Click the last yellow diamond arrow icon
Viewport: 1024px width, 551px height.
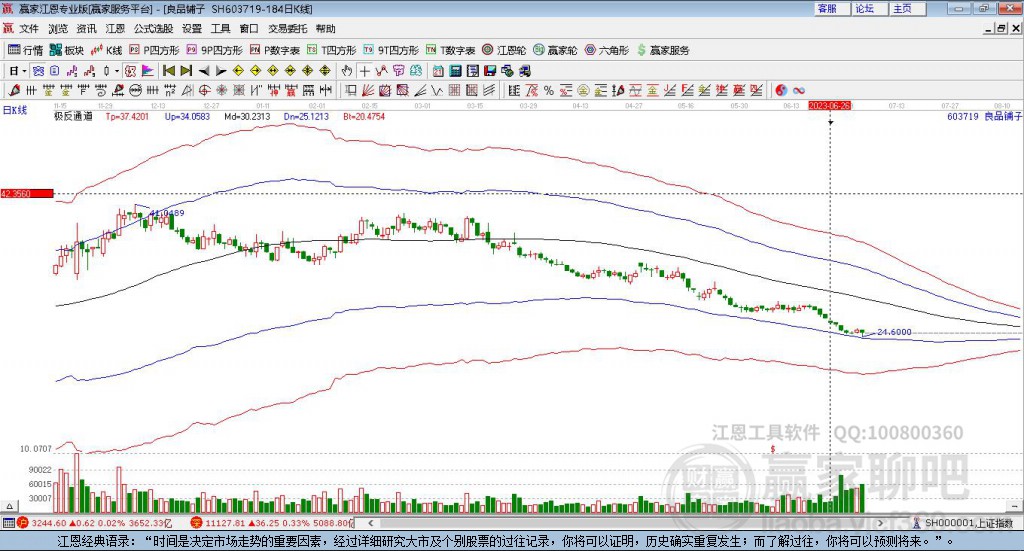[325, 71]
